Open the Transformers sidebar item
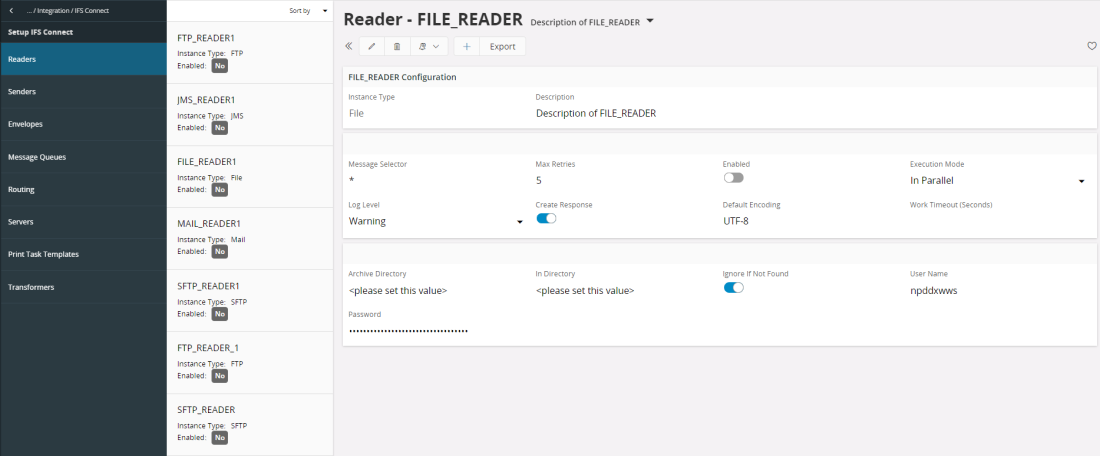This screenshot has height=456, width=1100. click(x=83, y=287)
